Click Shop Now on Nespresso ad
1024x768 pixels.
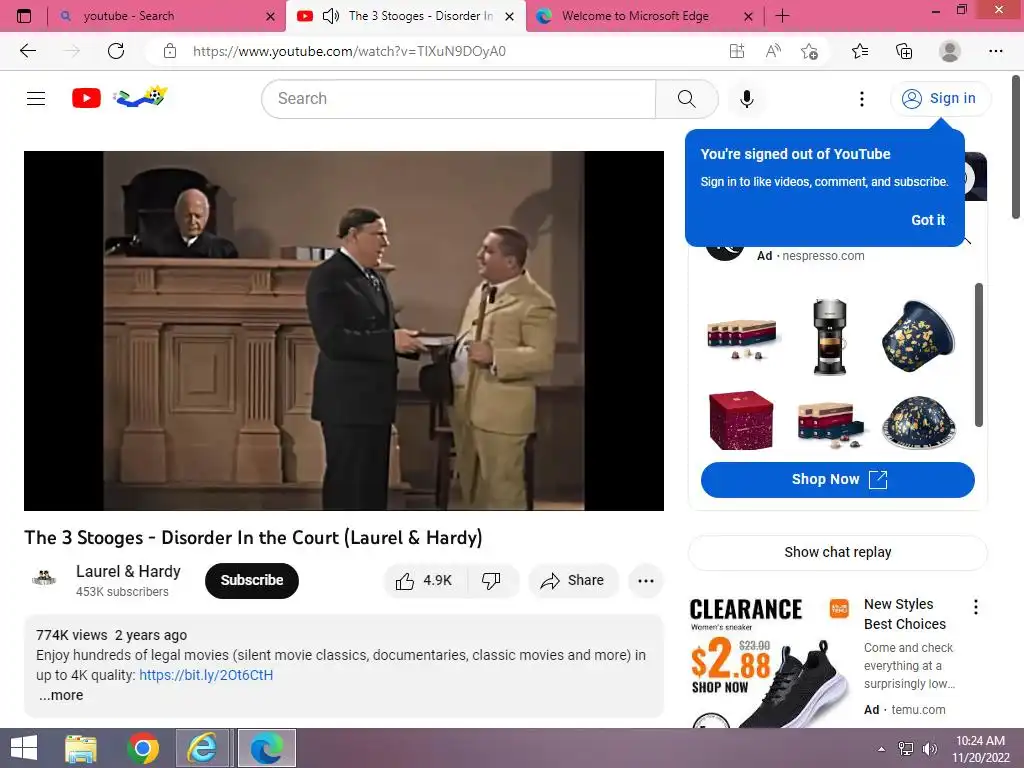click(x=837, y=479)
